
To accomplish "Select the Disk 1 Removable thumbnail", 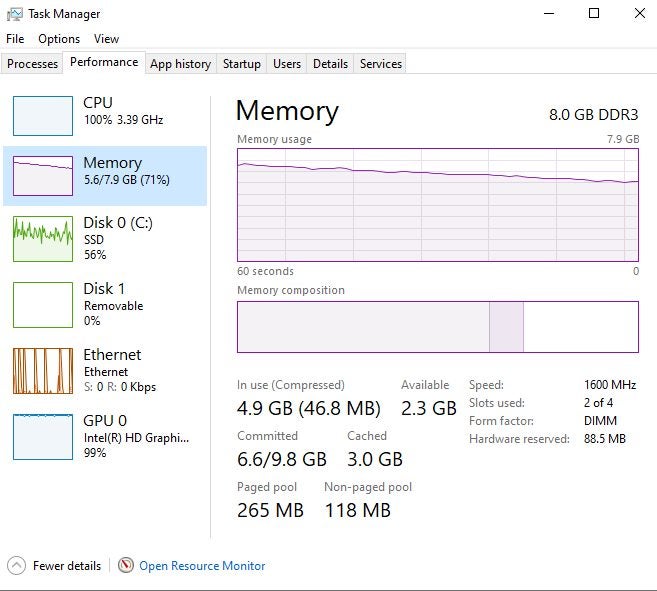I will point(43,305).
